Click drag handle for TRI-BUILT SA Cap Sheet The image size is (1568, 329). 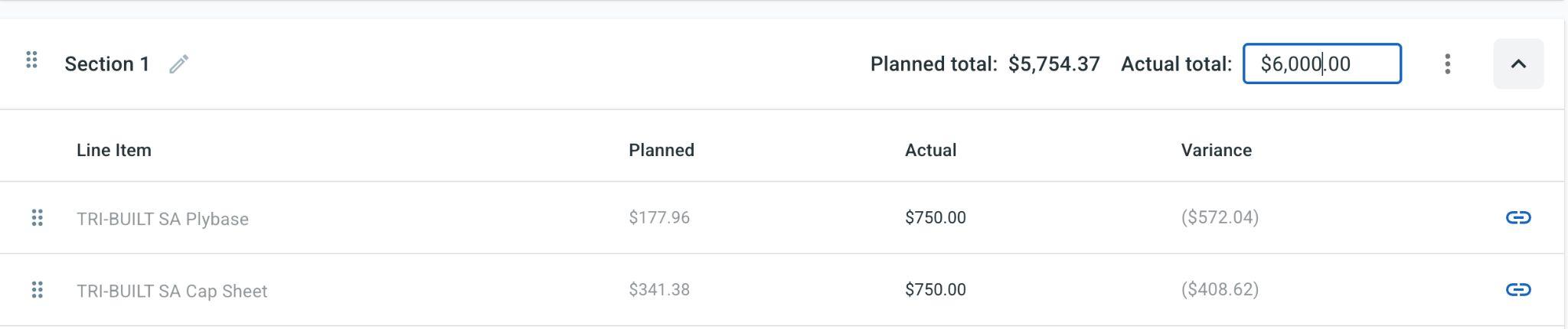pos(37,290)
